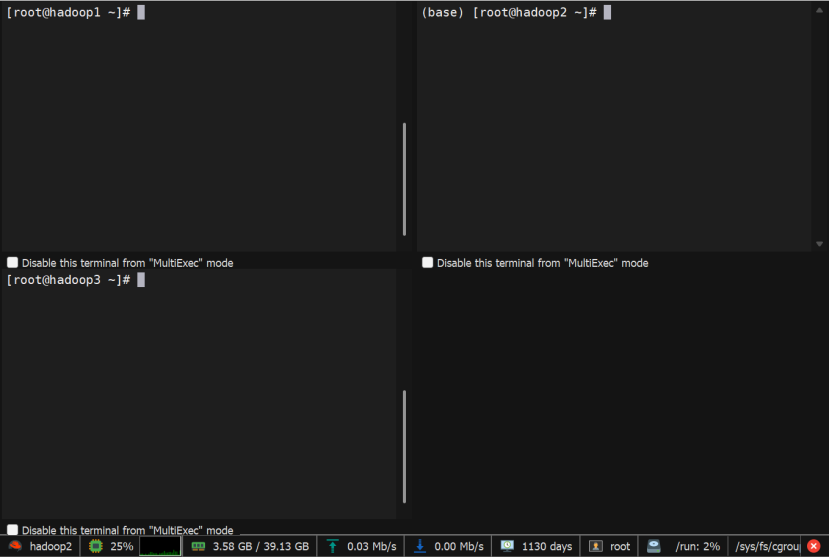This screenshot has width=830, height=557.
Task: Click the green CPU chip icon
Action: 96,546
